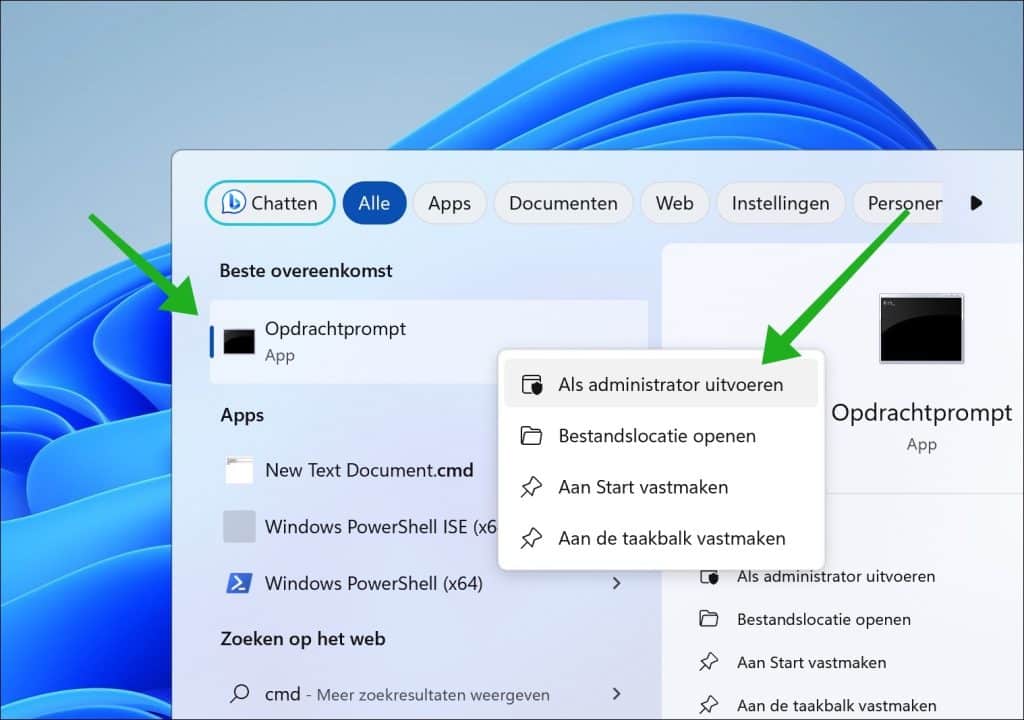Open Windows PowerShell (x64) result
Image resolution: width=1024 pixels, height=720 pixels.
click(x=428, y=583)
